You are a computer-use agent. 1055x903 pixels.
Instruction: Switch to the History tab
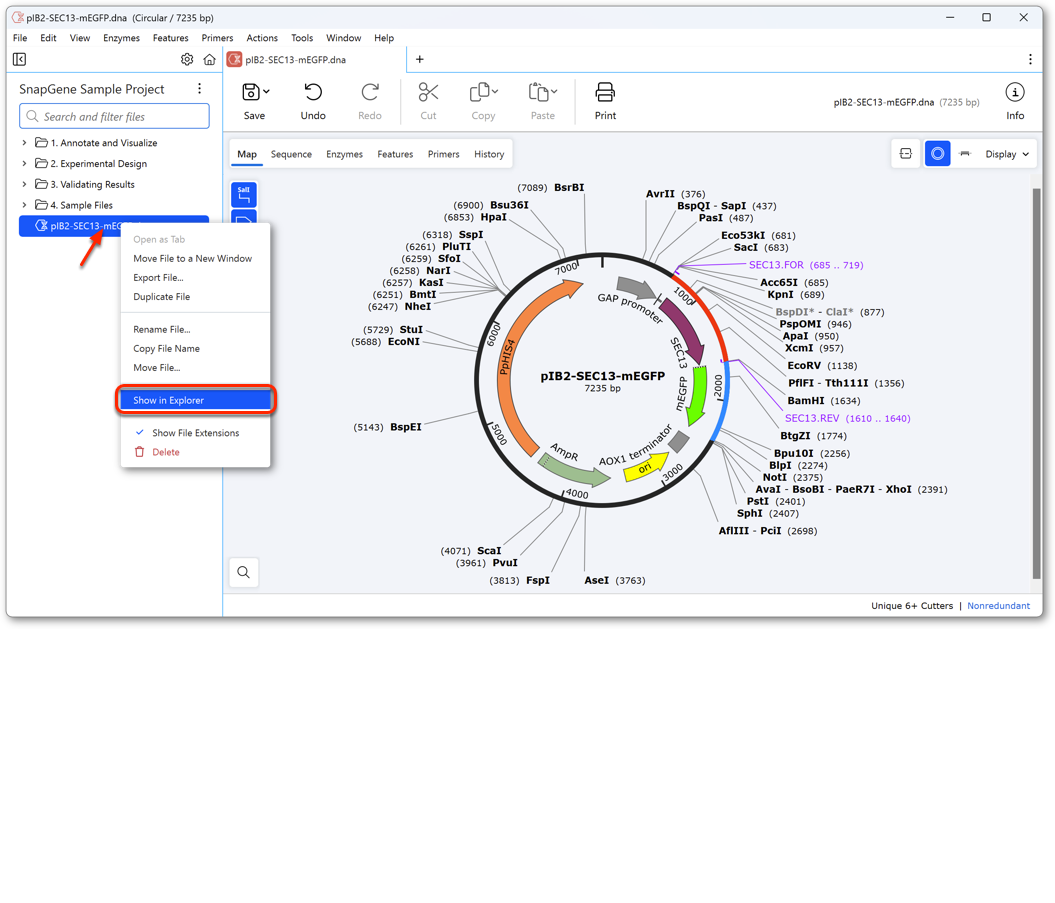tap(489, 154)
